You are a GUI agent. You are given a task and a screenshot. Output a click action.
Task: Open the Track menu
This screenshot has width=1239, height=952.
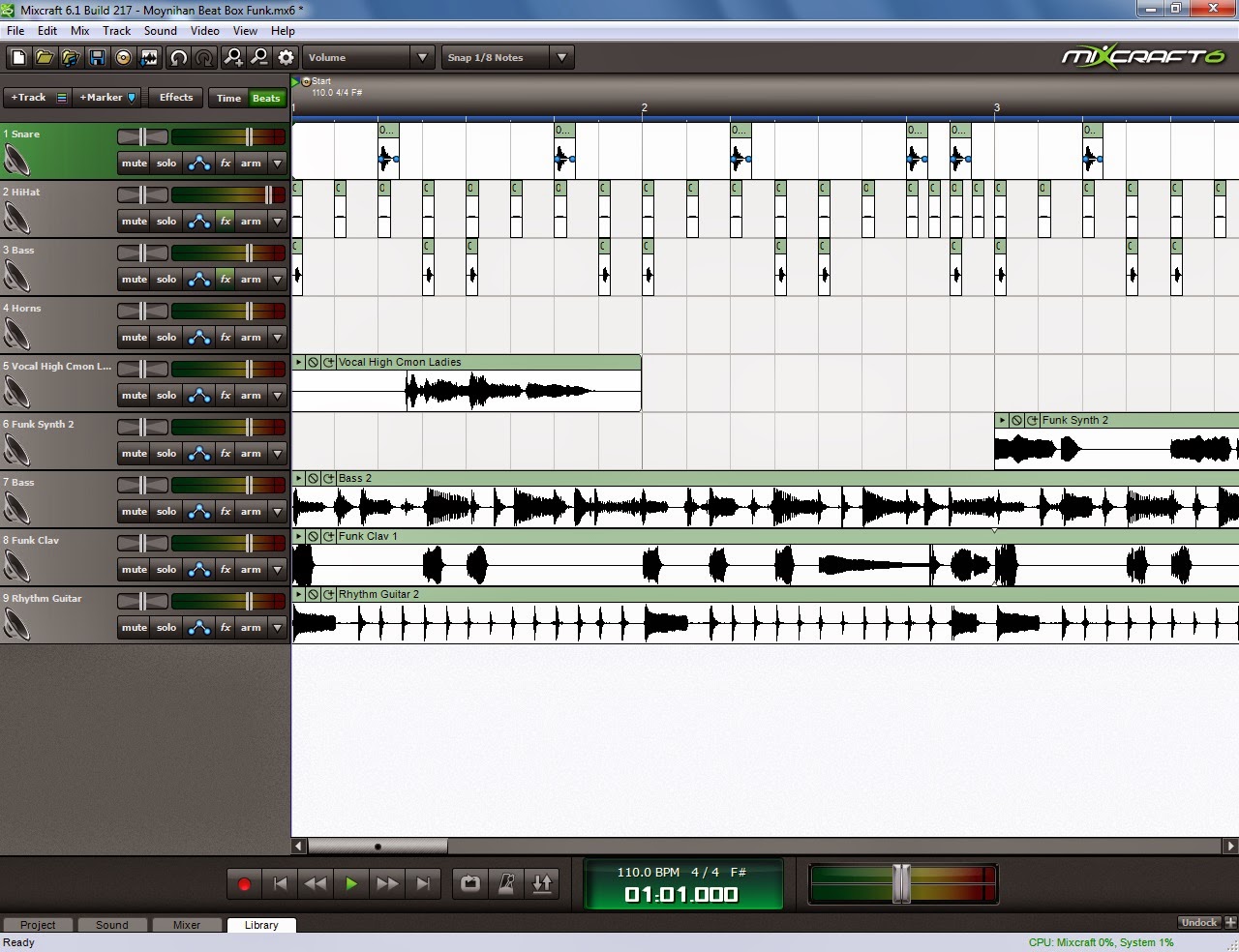coord(117,31)
